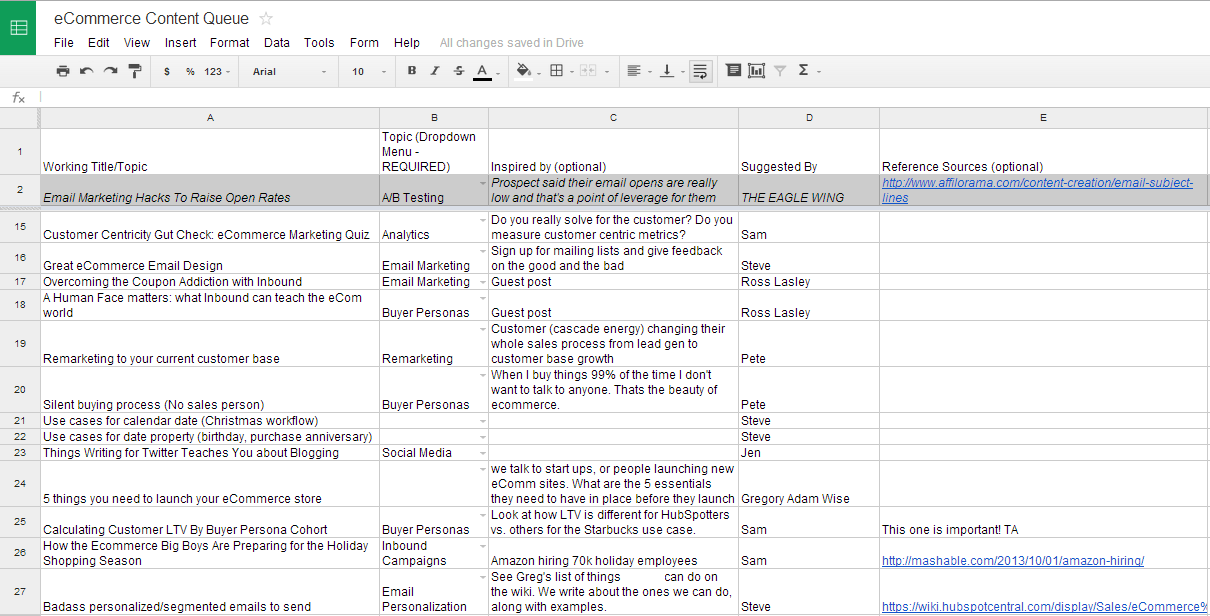Open the Arial font family dropdown
Viewport: 1210px width, 616px height.
pos(289,72)
